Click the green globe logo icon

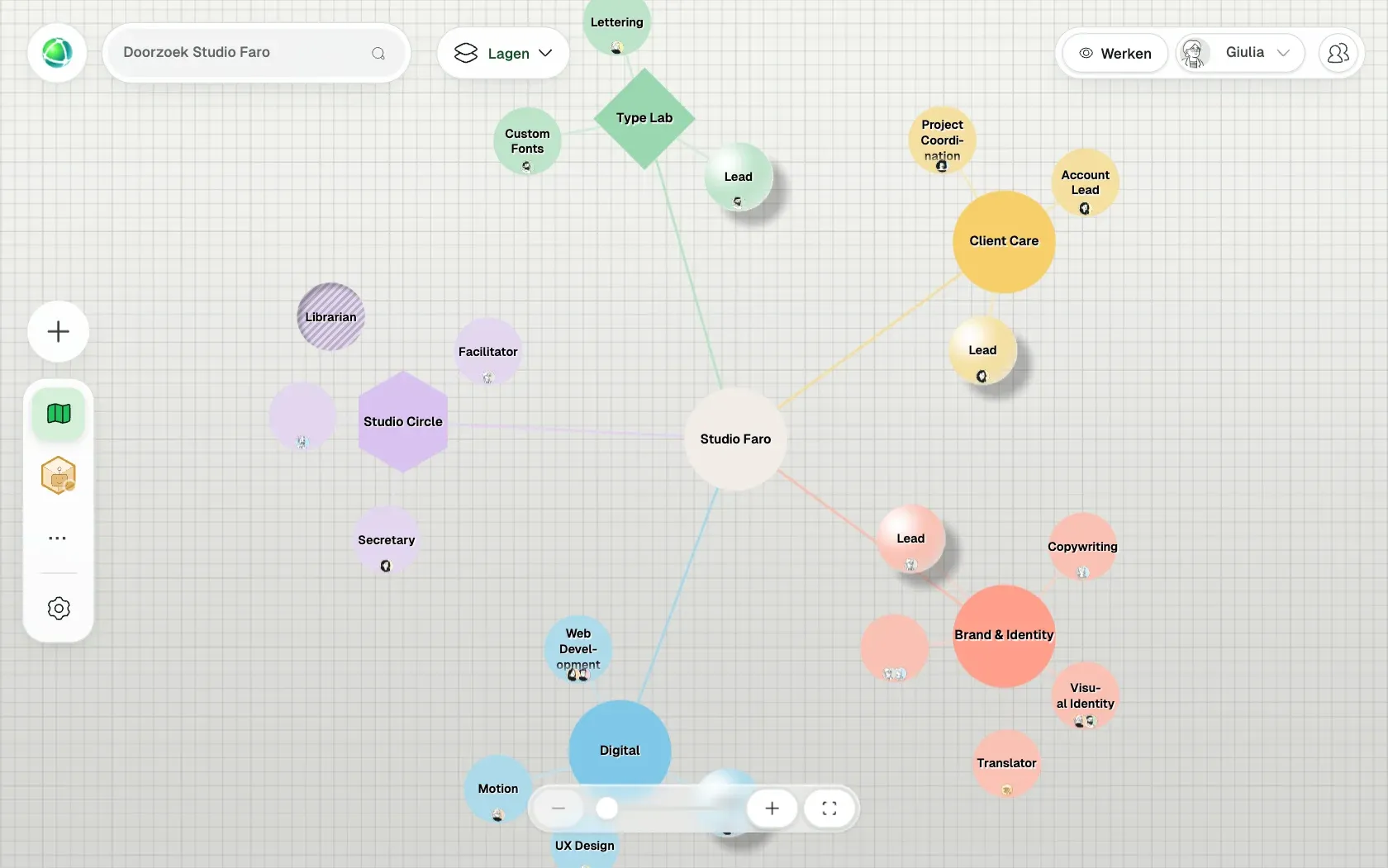tap(57, 53)
